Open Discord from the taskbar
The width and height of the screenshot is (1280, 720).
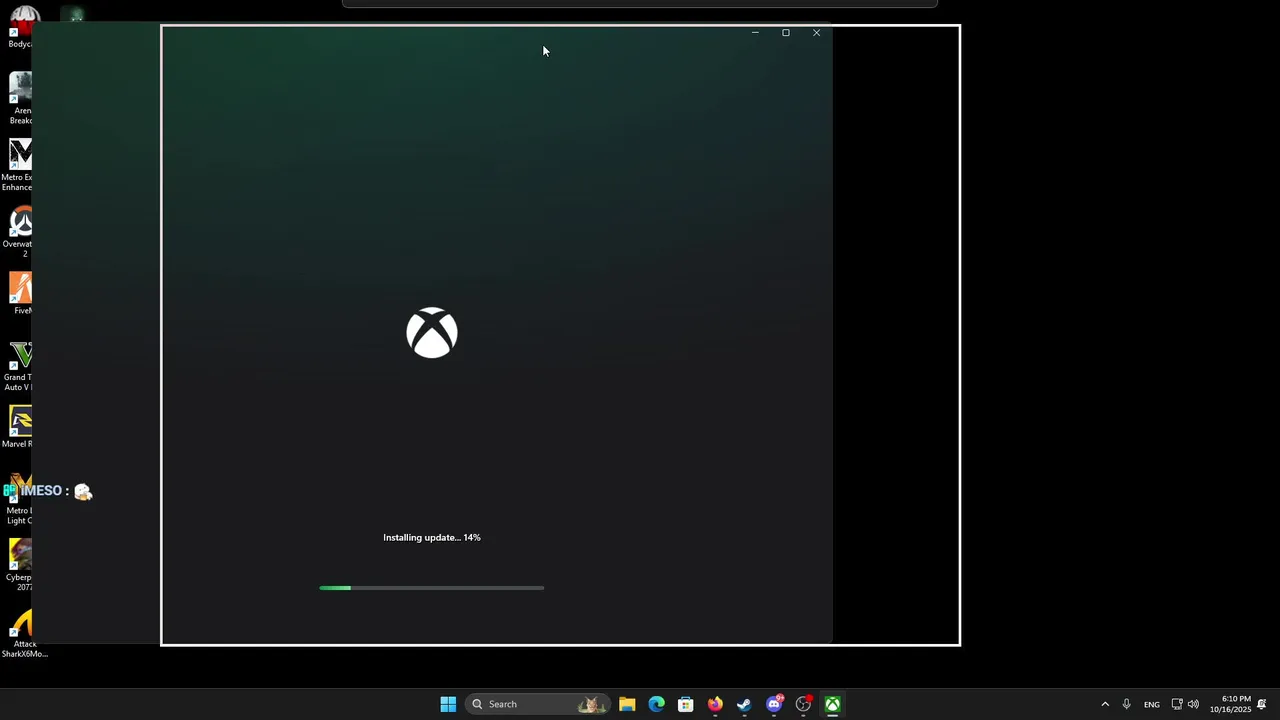pos(774,704)
